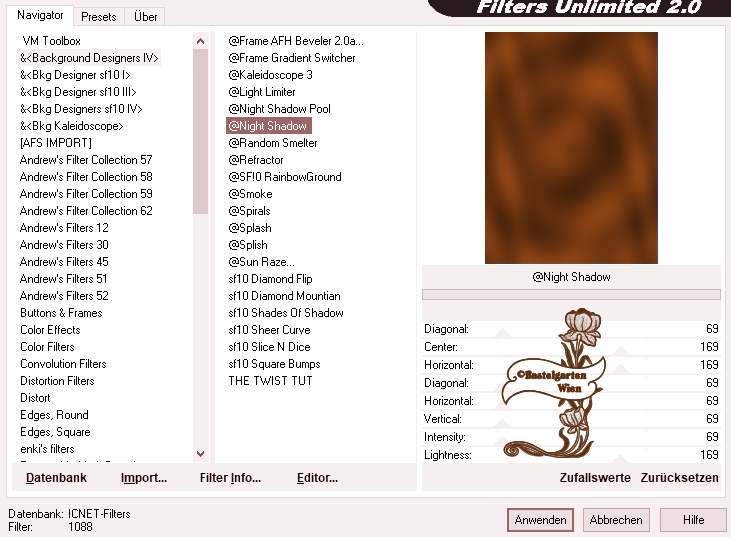
Task: Choose sf10 Shades Of Shadow filter
Action: (x=286, y=313)
